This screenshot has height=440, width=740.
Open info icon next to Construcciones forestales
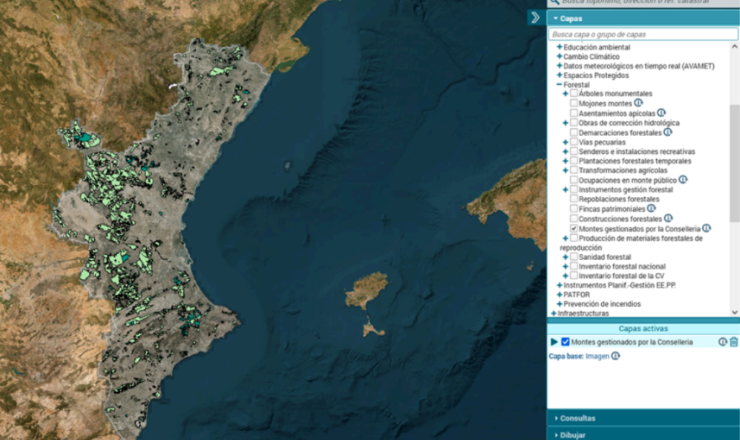[668, 218]
